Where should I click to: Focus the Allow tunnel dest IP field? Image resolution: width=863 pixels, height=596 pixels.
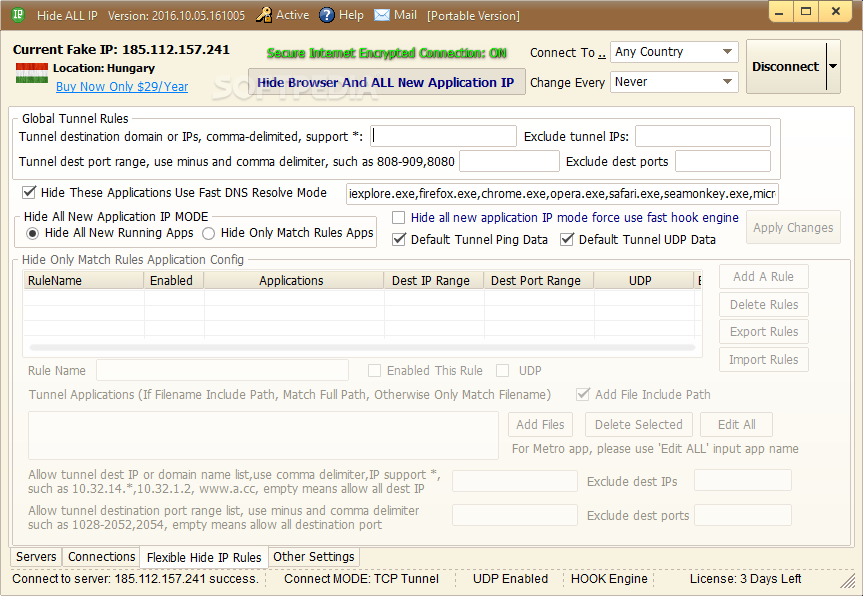click(x=515, y=481)
